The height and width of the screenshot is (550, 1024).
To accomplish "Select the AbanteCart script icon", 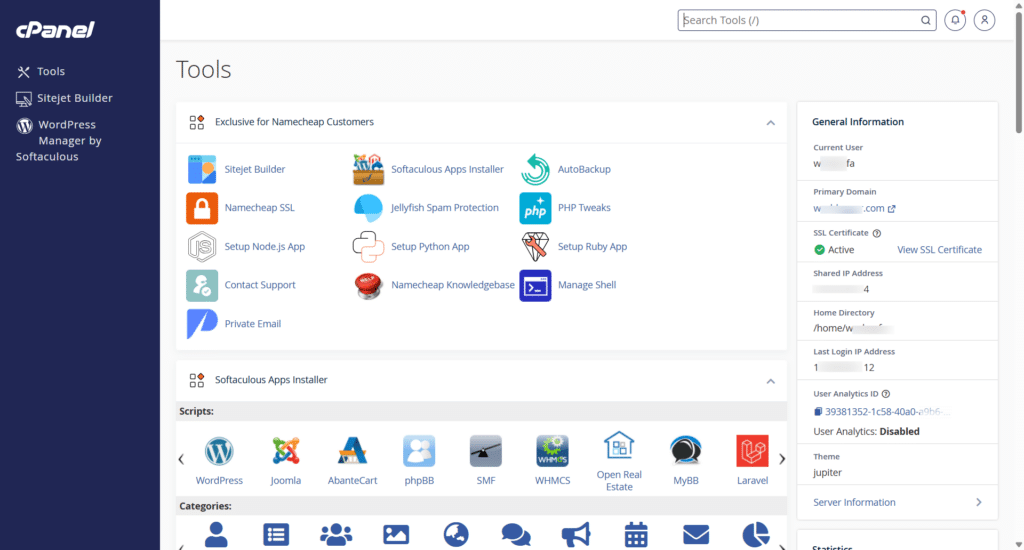I will [x=352, y=451].
